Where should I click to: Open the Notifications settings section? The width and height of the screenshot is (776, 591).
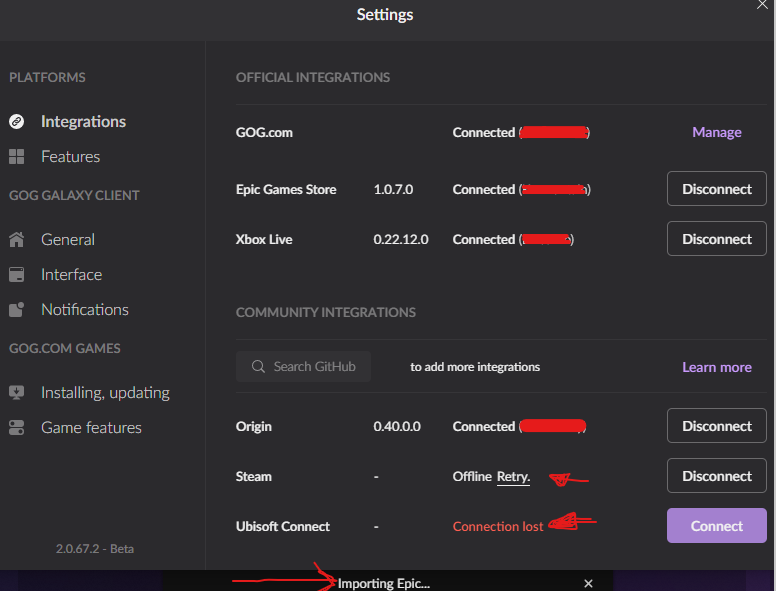(x=85, y=309)
